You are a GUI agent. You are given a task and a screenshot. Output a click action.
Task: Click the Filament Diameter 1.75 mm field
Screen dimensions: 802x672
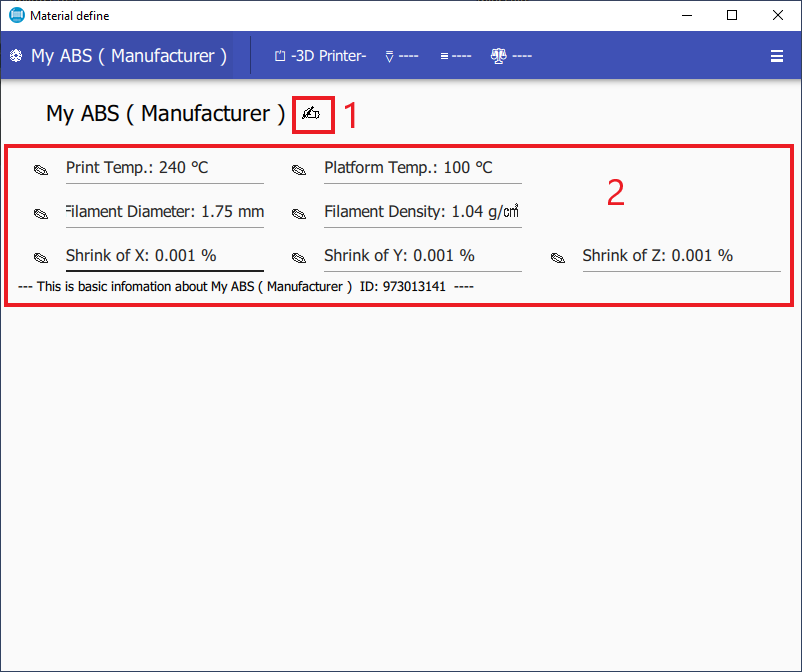(165, 212)
